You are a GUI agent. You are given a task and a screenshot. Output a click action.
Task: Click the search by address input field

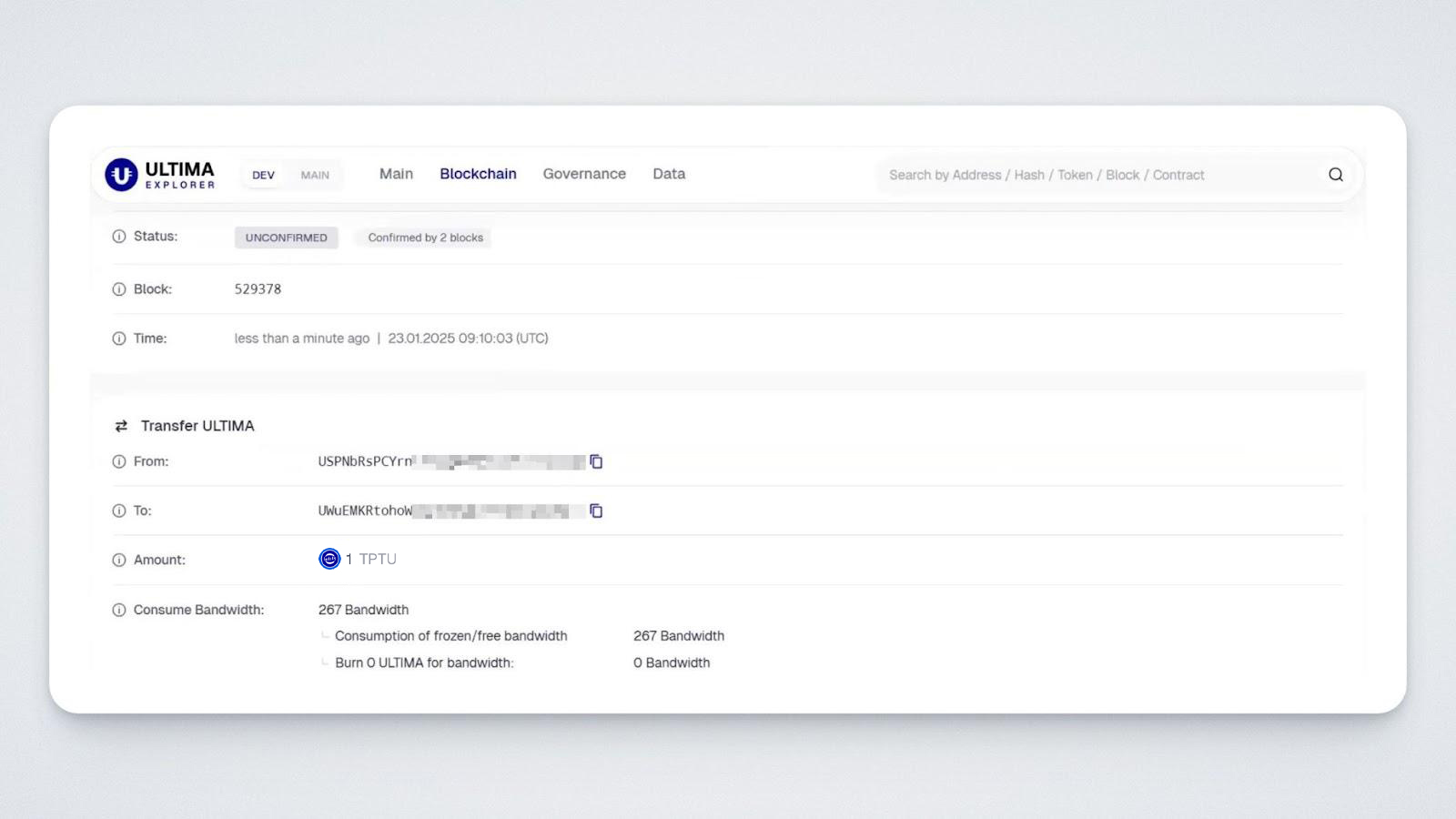point(1092,175)
